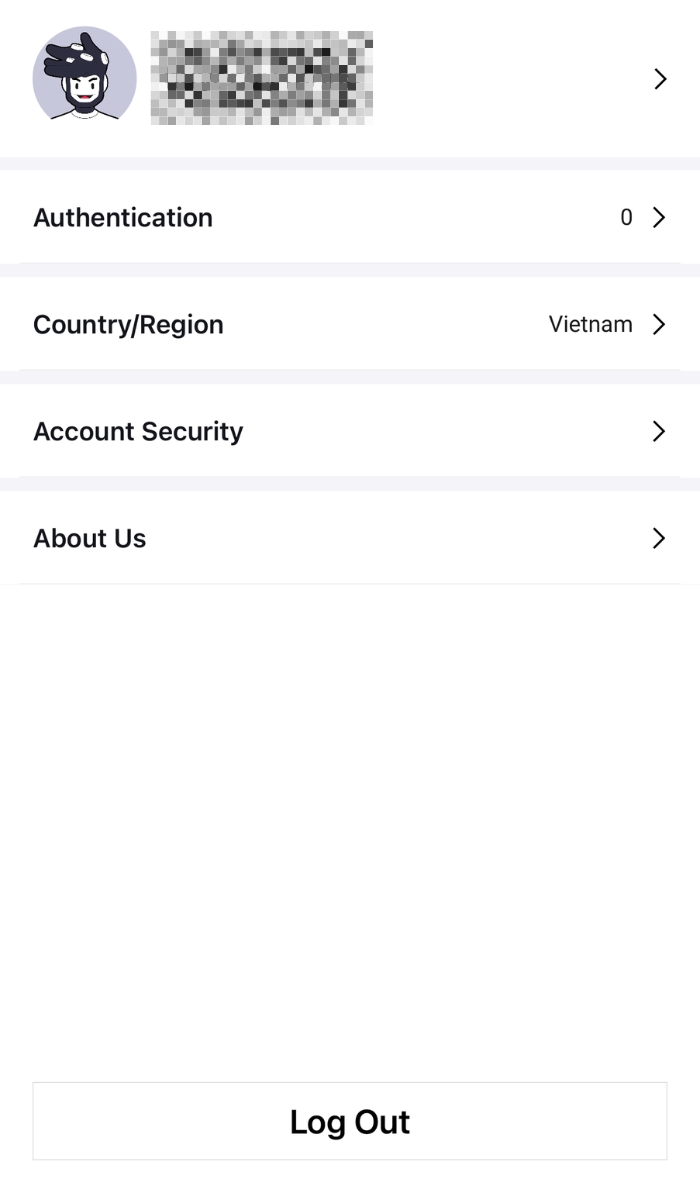700x1200 pixels.
Task: Click the blurred username text
Action: coord(262,78)
